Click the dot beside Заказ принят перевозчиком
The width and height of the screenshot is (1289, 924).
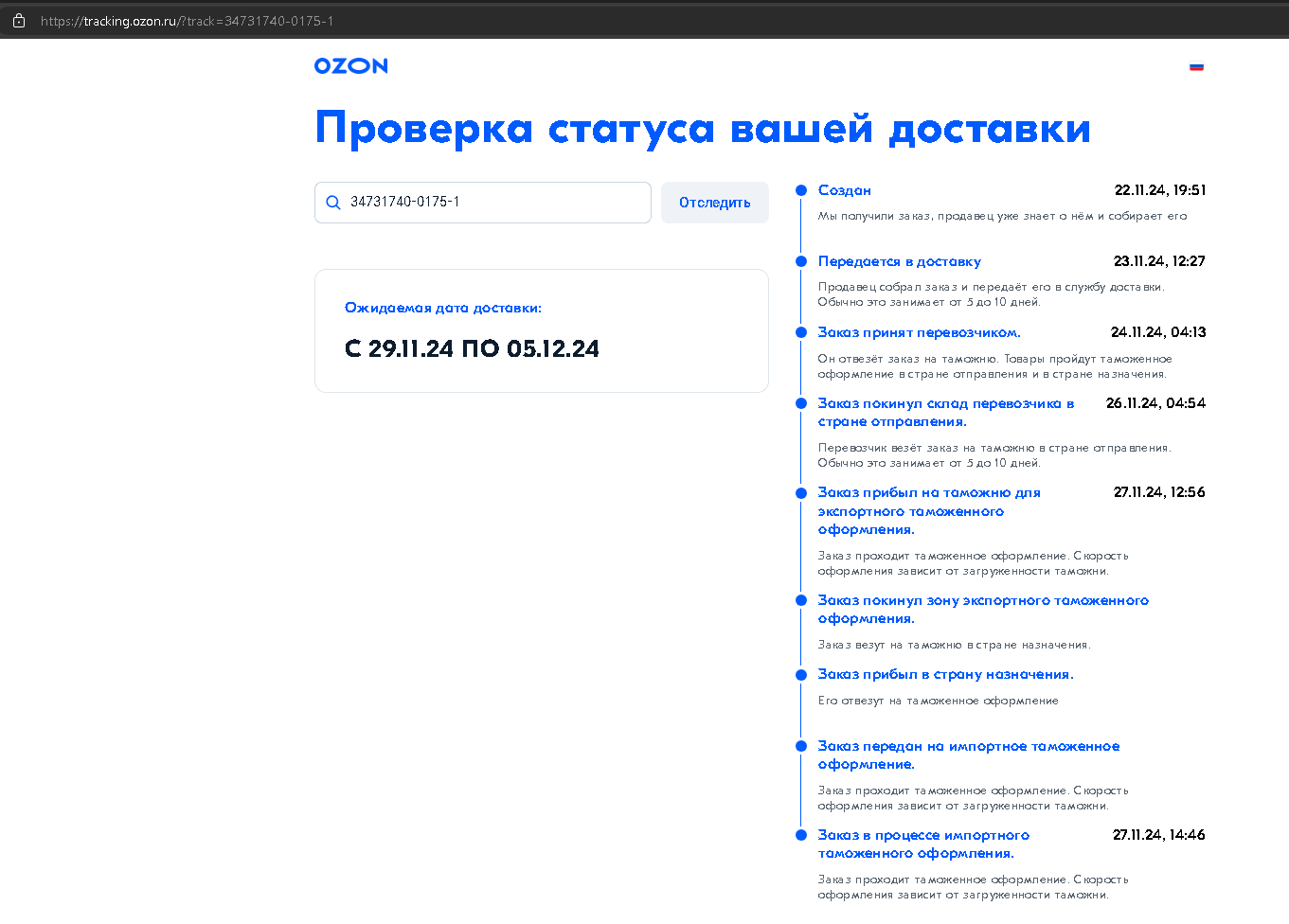[x=801, y=332]
